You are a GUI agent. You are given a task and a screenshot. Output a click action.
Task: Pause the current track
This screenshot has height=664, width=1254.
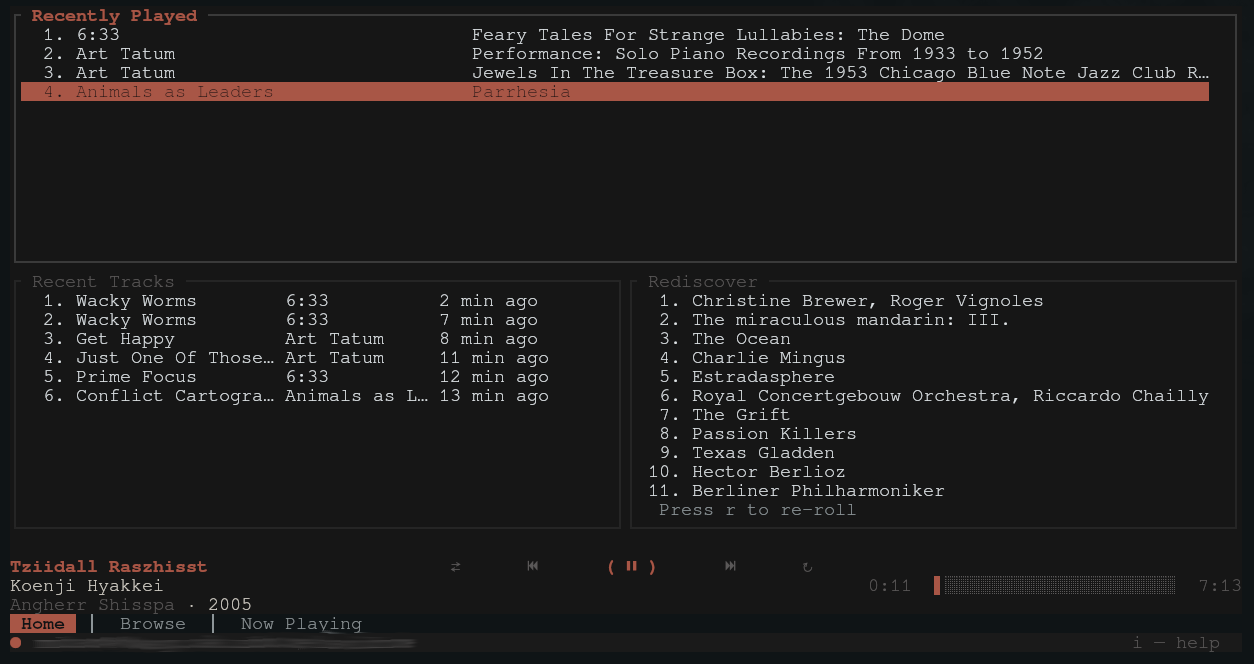coord(631,567)
